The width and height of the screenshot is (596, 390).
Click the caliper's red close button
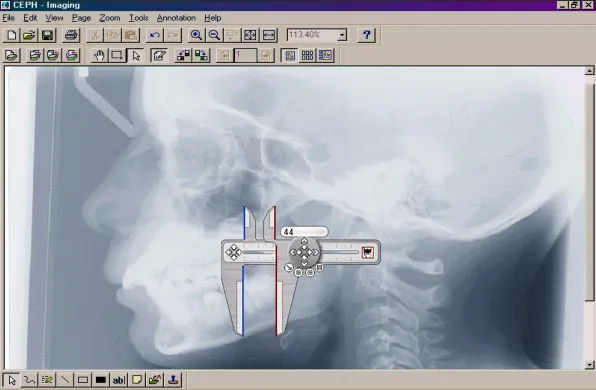tap(368, 252)
